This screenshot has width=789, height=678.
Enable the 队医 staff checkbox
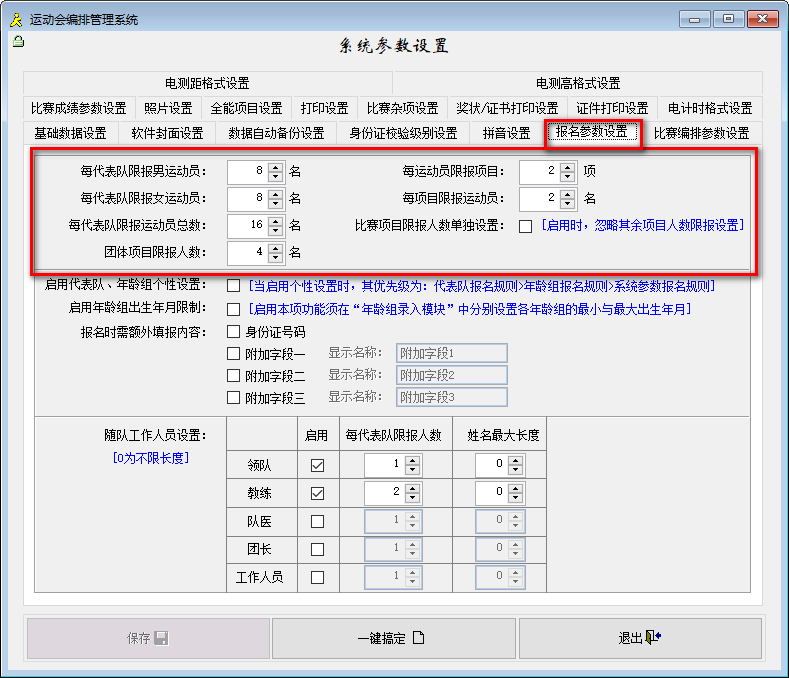pos(317,522)
